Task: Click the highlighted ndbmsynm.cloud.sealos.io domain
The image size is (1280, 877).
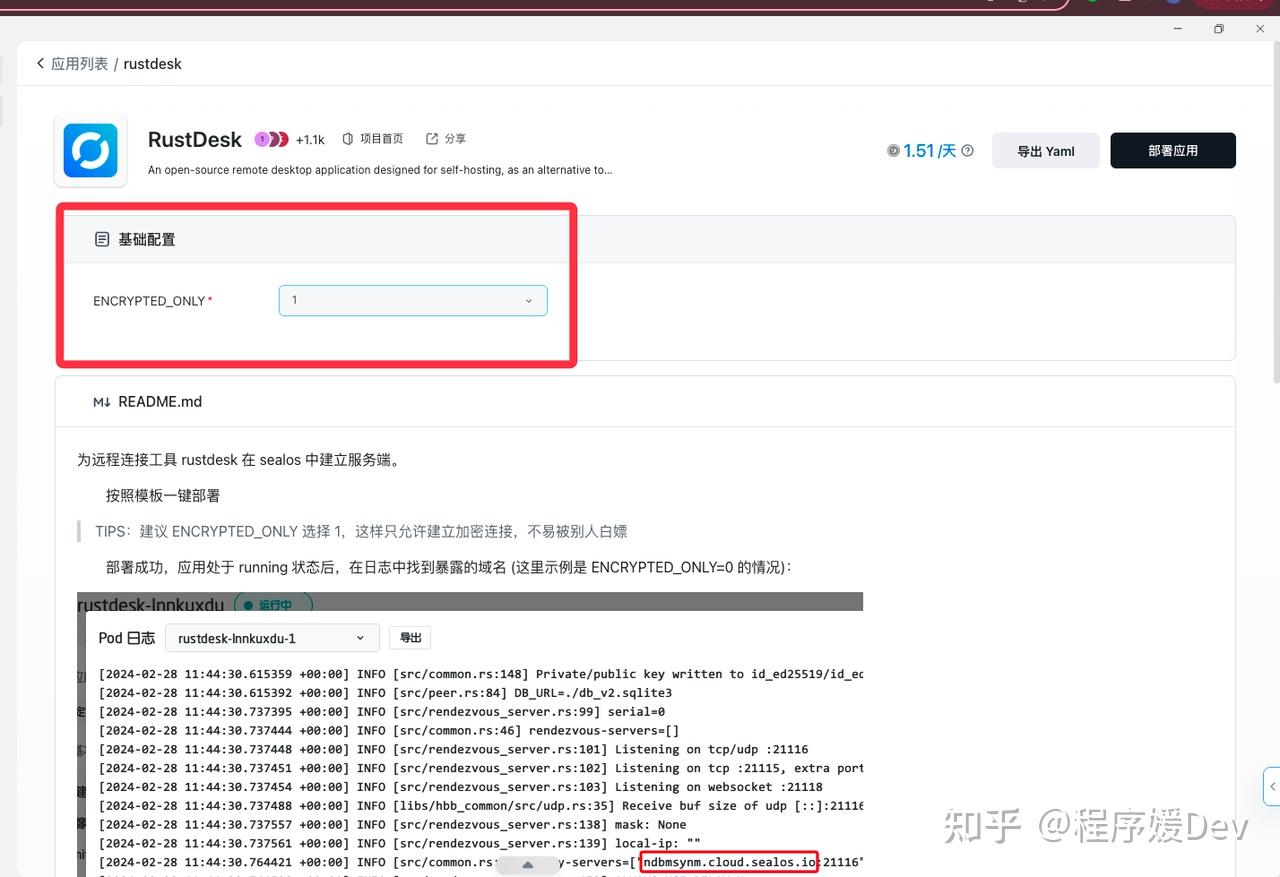Action: 727,861
